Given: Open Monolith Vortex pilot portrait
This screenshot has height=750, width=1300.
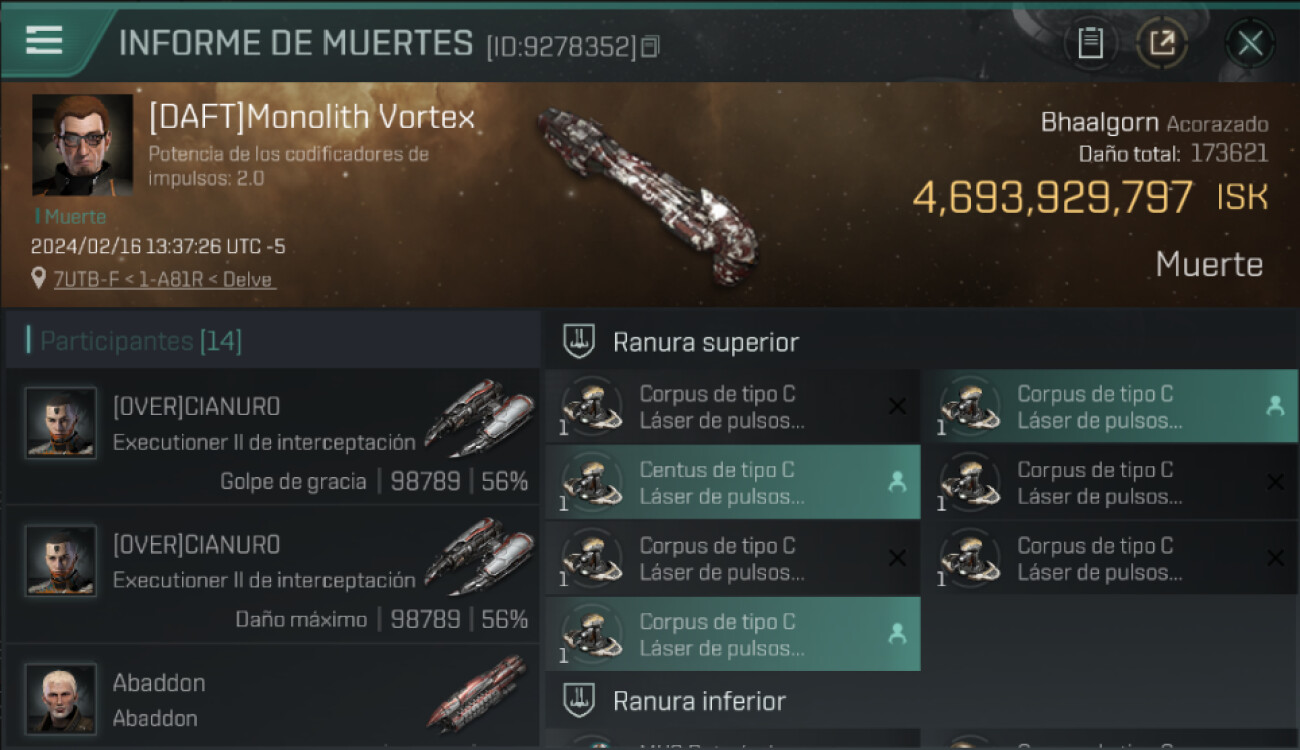Looking at the screenshot, I should click(x=82, y=145).
